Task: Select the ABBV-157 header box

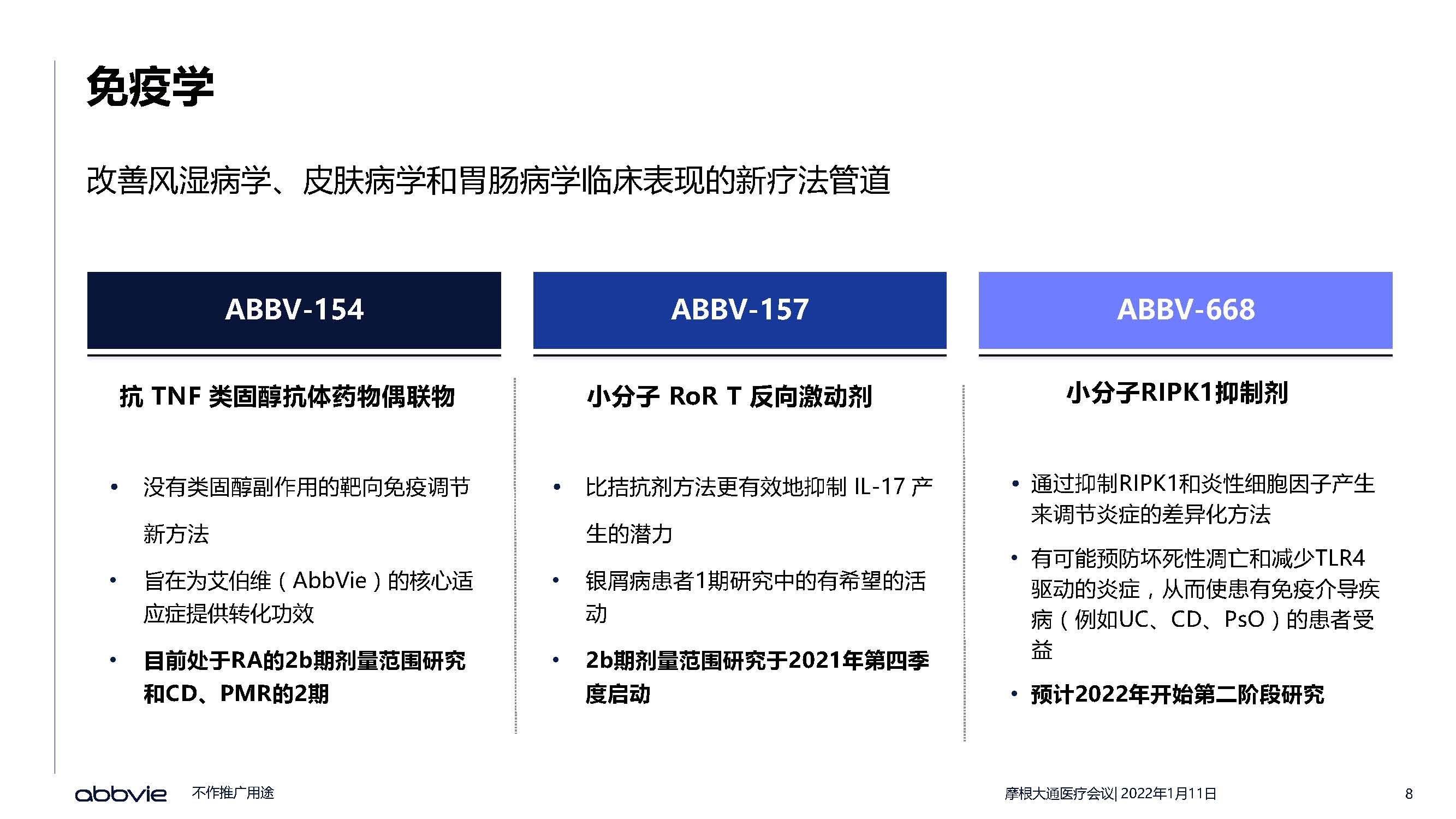Action: [739, 310]
